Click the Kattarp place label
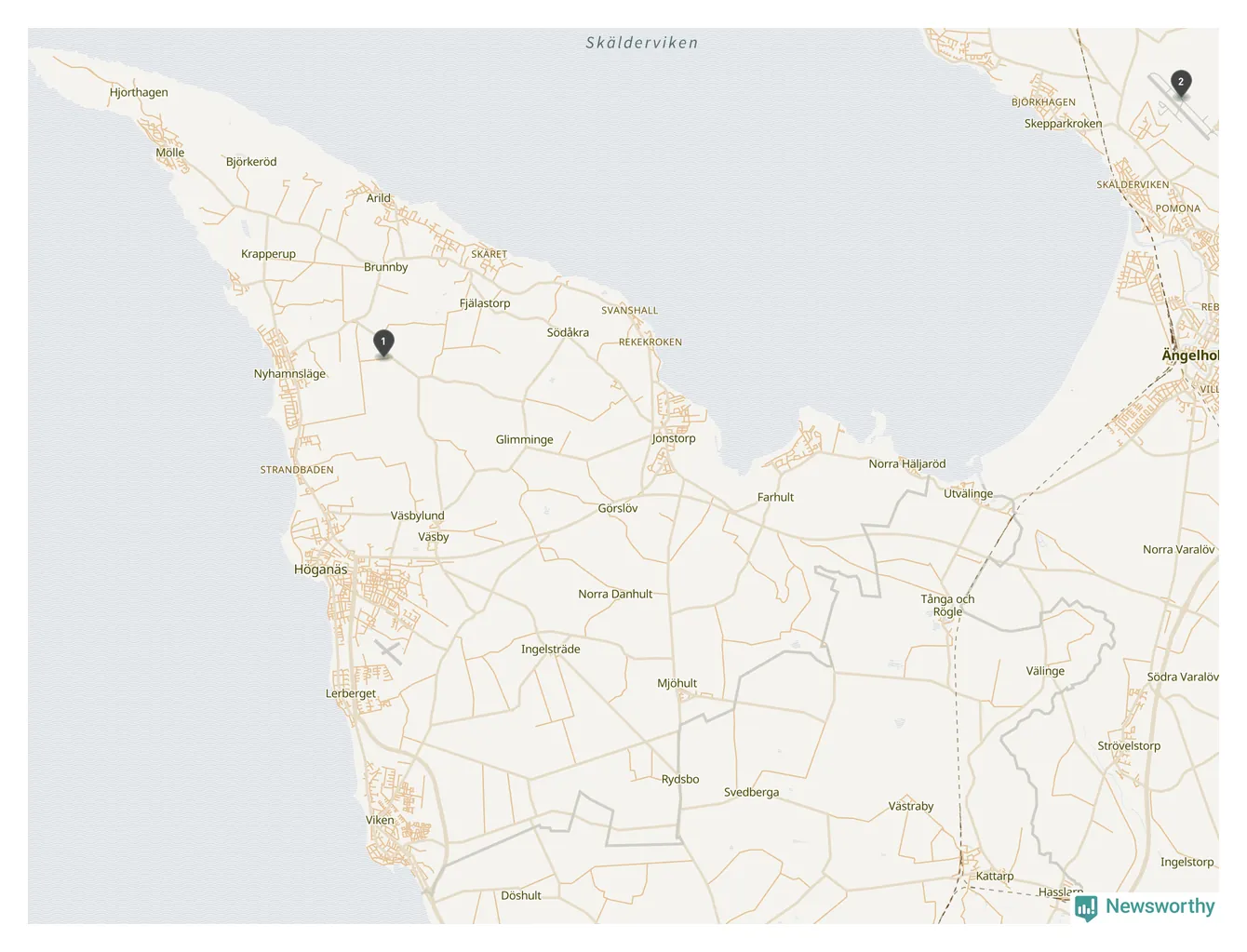The image size is (1247, 952). (995, 876)
